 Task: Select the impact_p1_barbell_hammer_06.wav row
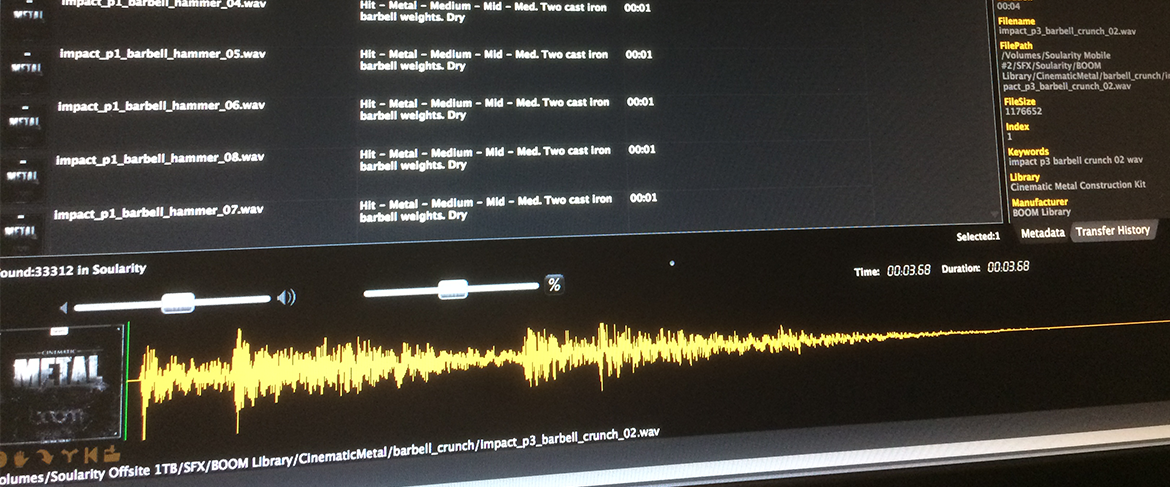161,105
